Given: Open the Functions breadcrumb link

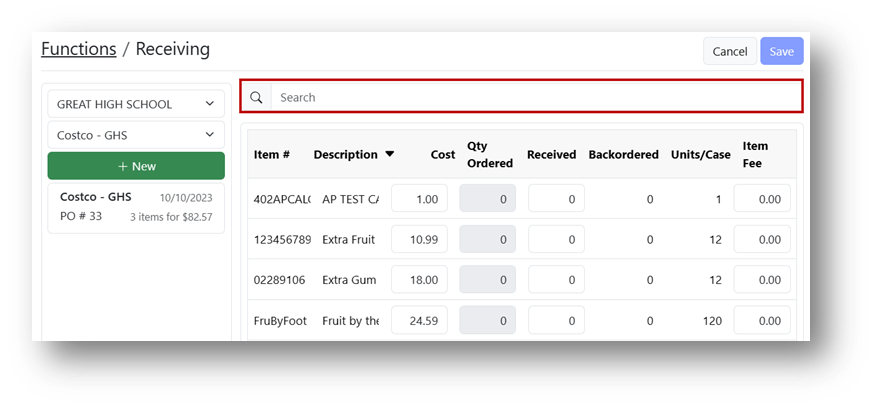Looking at the screenshot, I should point(79,49).
